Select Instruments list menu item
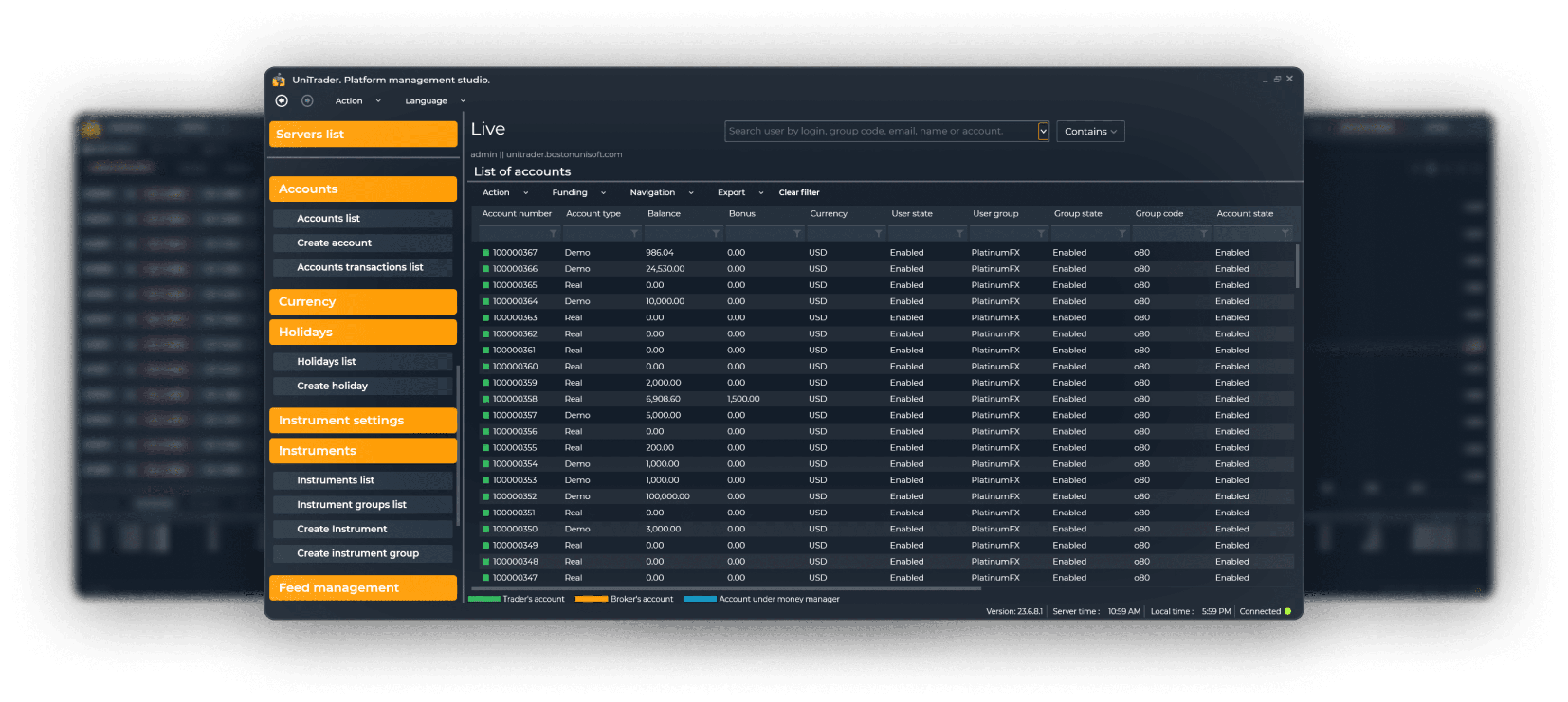Image resolution: width=1568 pixels, height=702 pixels. click(x=336, y=480)
